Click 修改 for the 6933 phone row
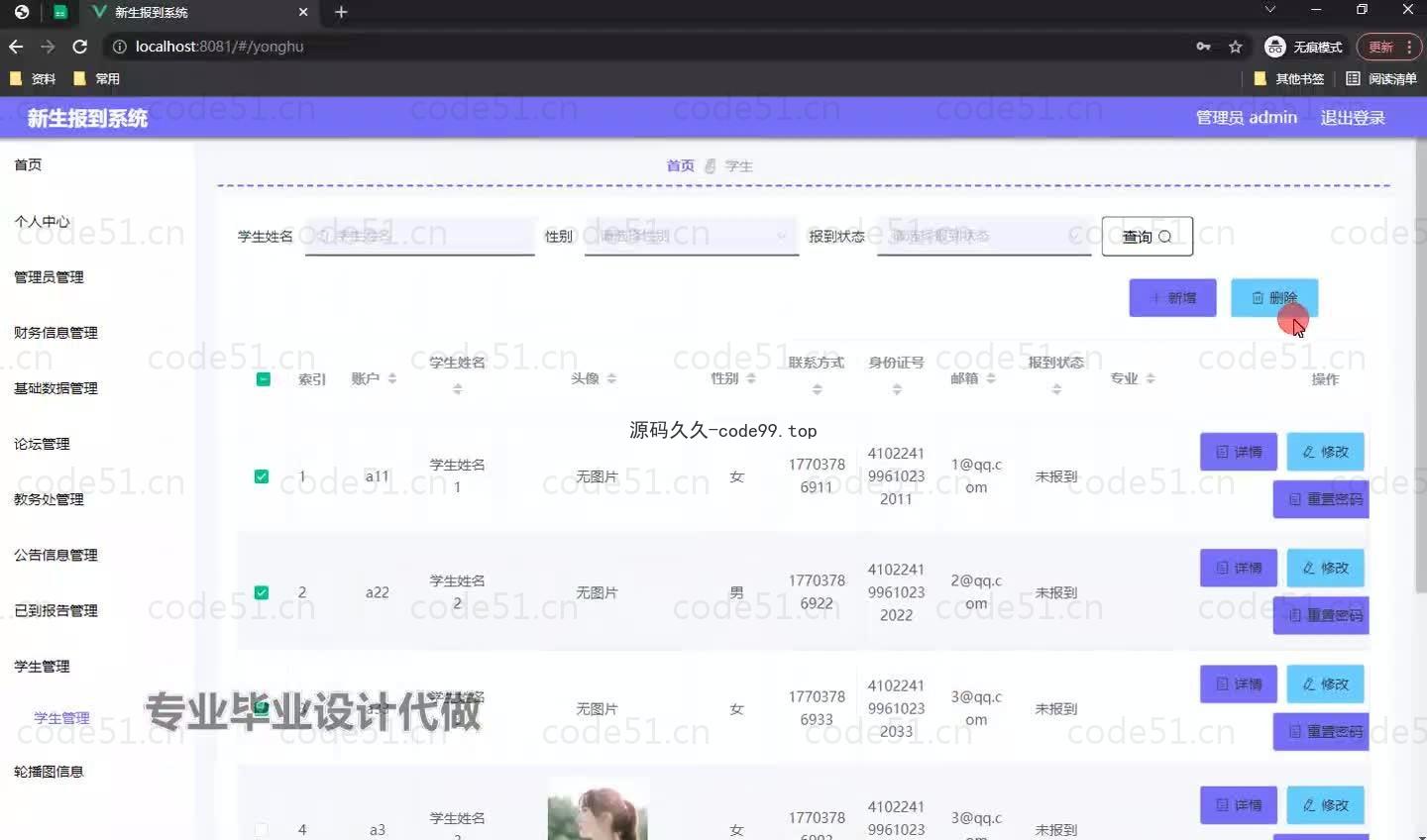Viewport: 1427px width, 840px height. click(1326, 683)
